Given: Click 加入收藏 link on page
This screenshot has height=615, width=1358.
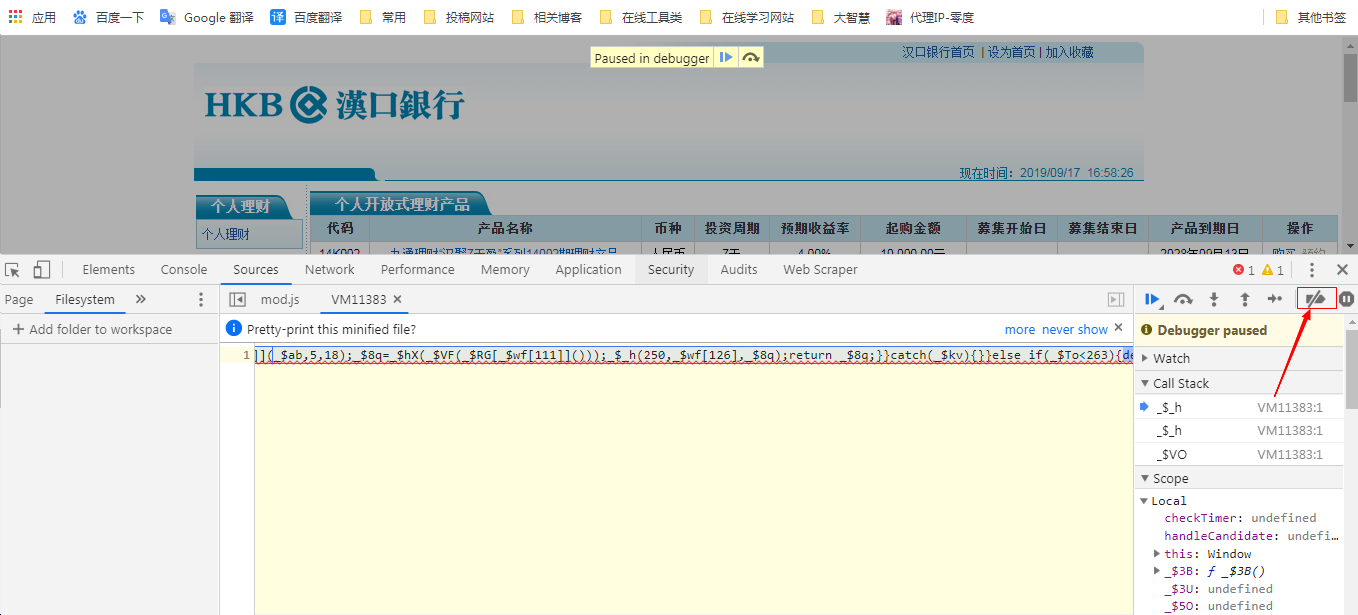Looking at the screenshot, I should [x=1070, y=52].
